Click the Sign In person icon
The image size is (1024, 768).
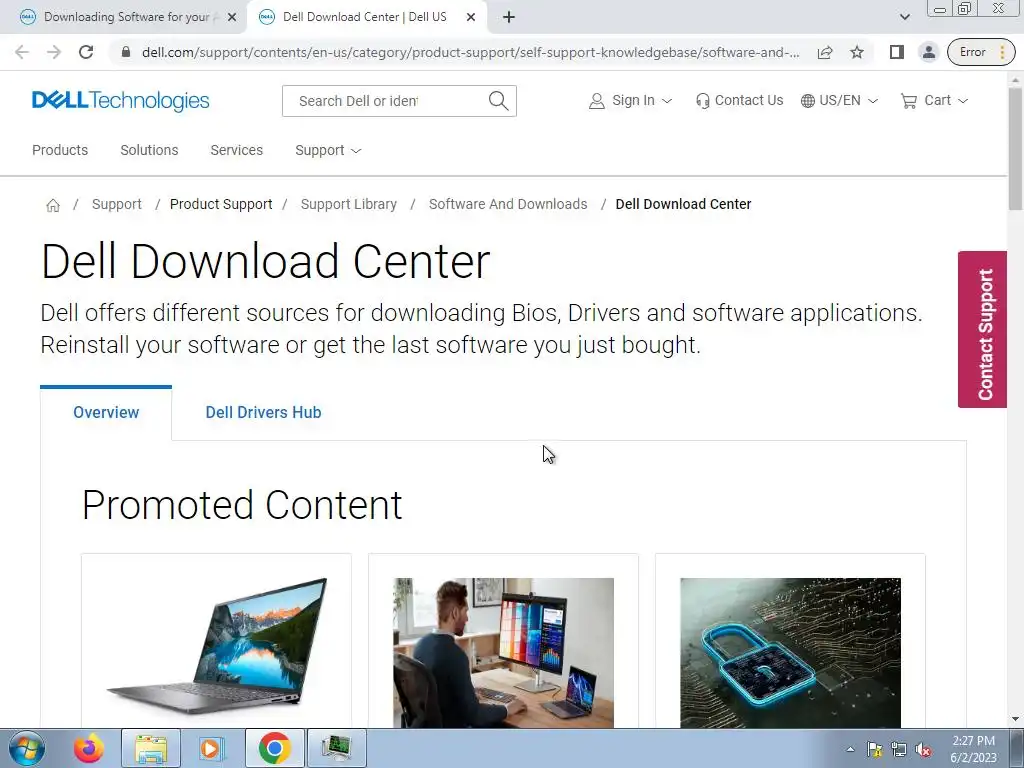596,101
